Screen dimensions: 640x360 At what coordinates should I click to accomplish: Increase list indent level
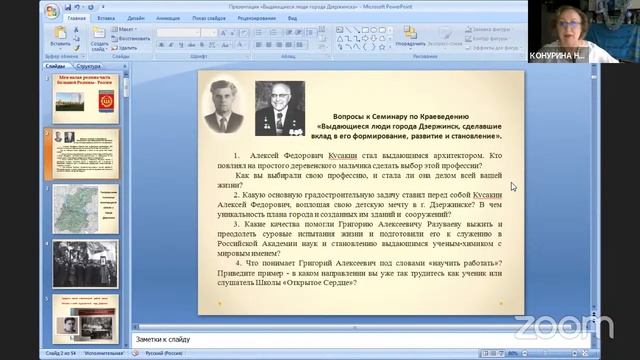(x=299, y=33)
